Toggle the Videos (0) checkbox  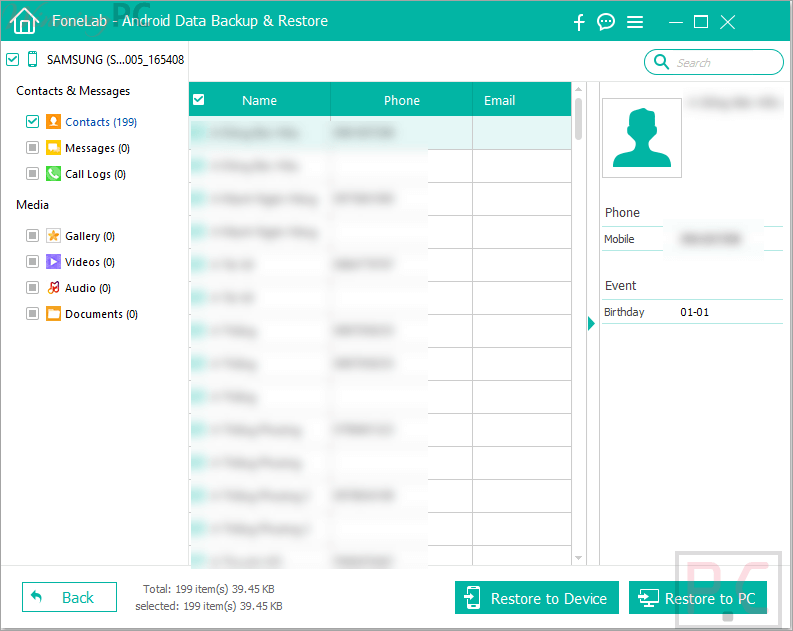point(32,261)
